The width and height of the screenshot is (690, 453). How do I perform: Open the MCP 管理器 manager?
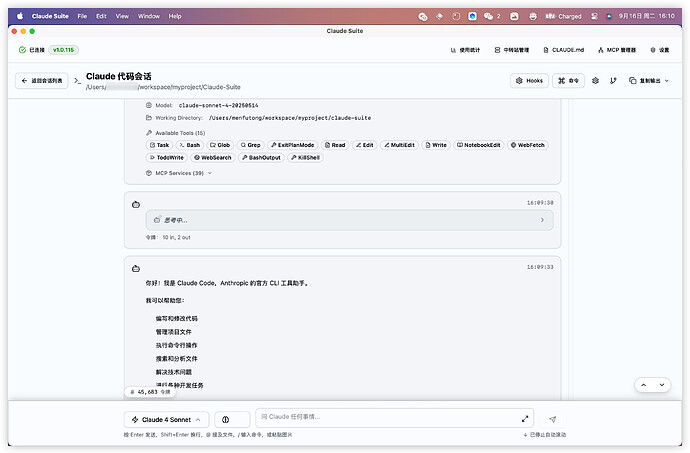point(617,50)
